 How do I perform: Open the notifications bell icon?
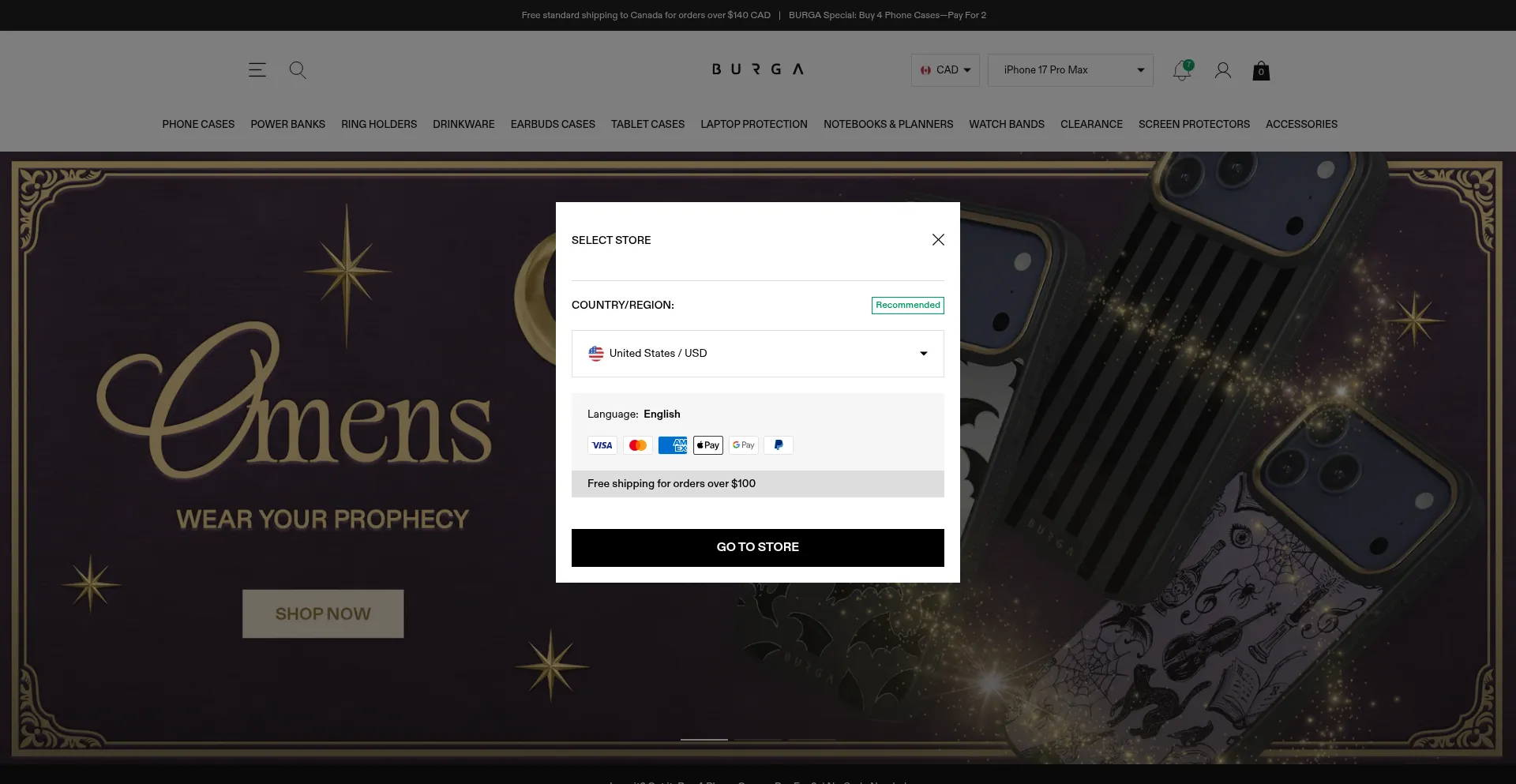(x=1182, y=70)
